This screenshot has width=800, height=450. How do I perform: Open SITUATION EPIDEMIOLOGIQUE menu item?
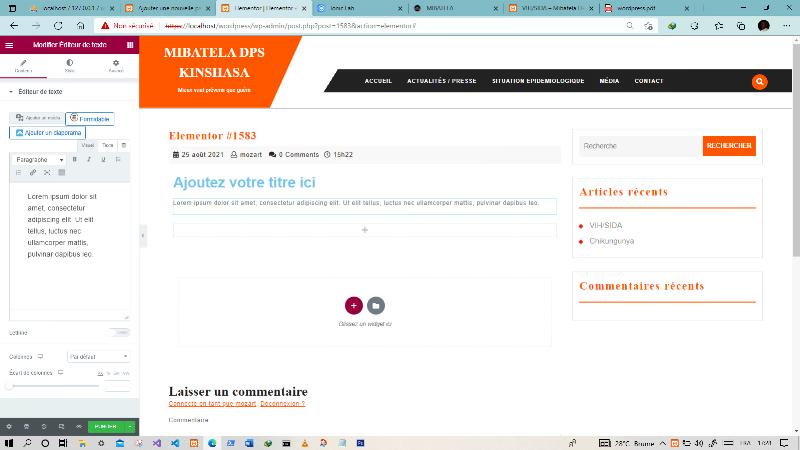538,81
